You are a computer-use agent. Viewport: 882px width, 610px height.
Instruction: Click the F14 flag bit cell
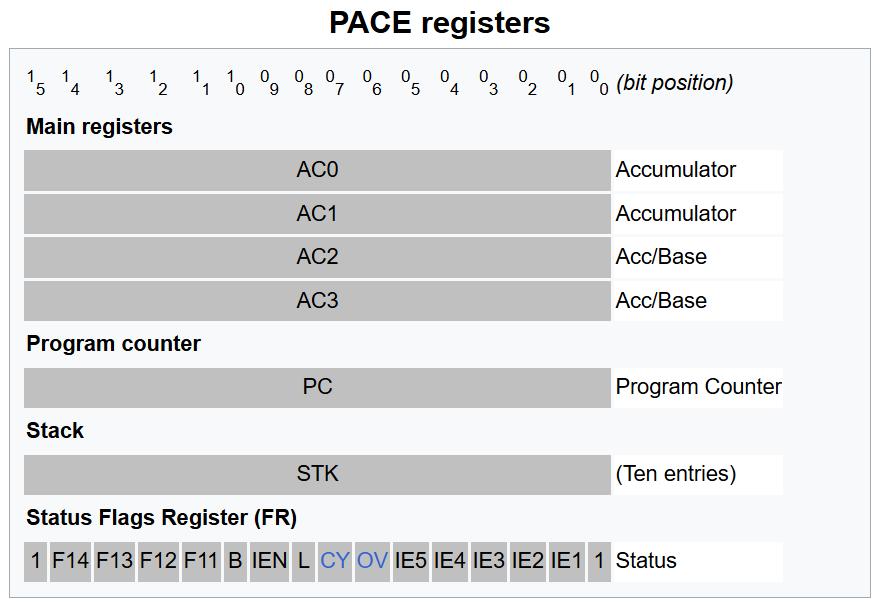pos(70,561)
